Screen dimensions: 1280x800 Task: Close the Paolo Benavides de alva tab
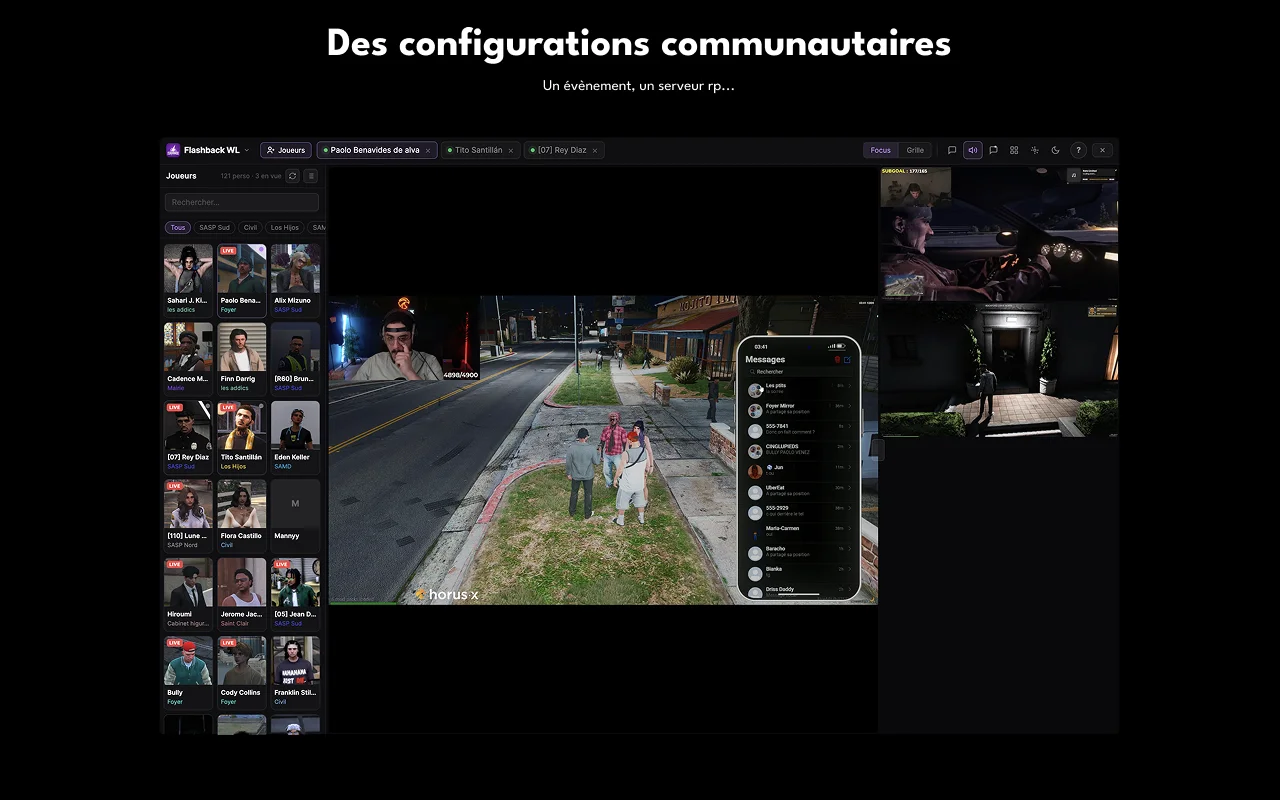428,151
